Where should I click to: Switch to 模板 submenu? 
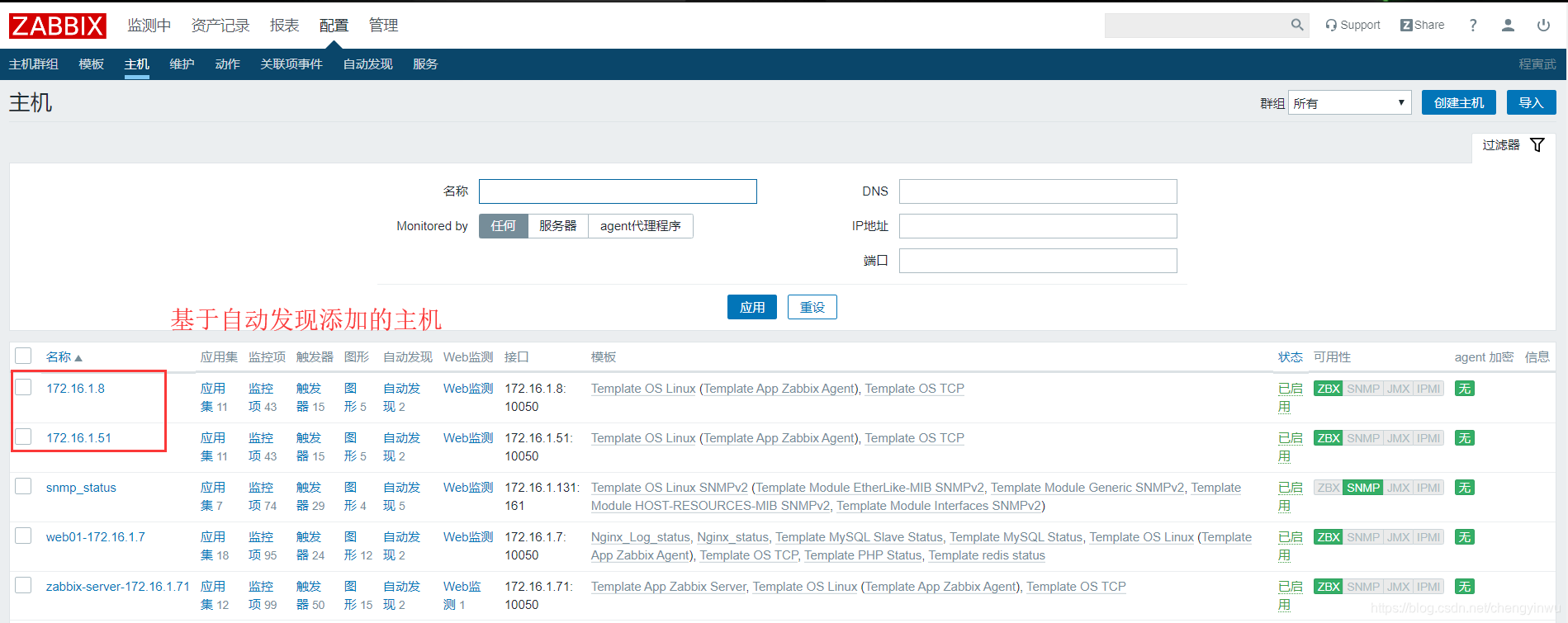point(92,64)
